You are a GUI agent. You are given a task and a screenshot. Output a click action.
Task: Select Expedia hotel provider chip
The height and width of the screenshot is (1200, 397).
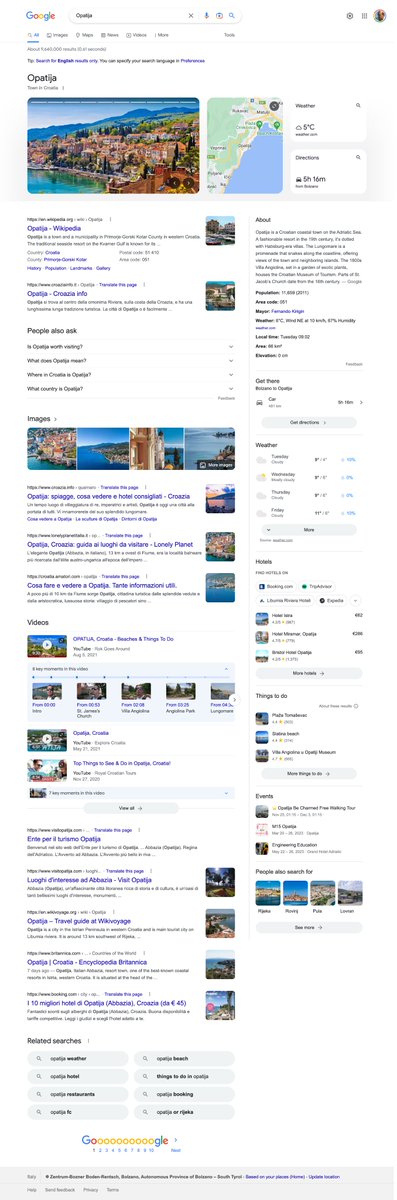[332, 600]
